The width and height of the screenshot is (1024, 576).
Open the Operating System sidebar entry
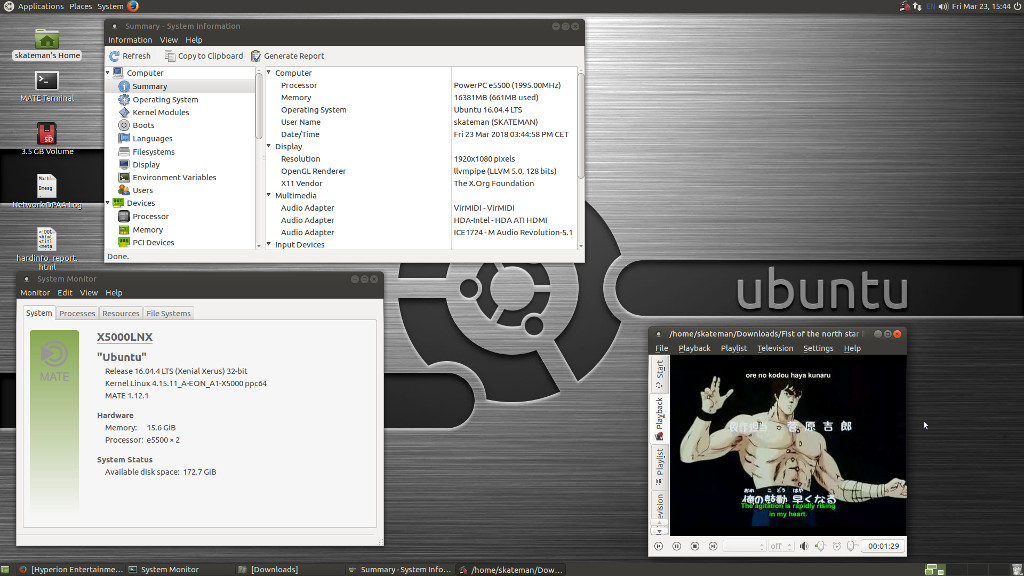pyautogui.click(x=165, y=99)
